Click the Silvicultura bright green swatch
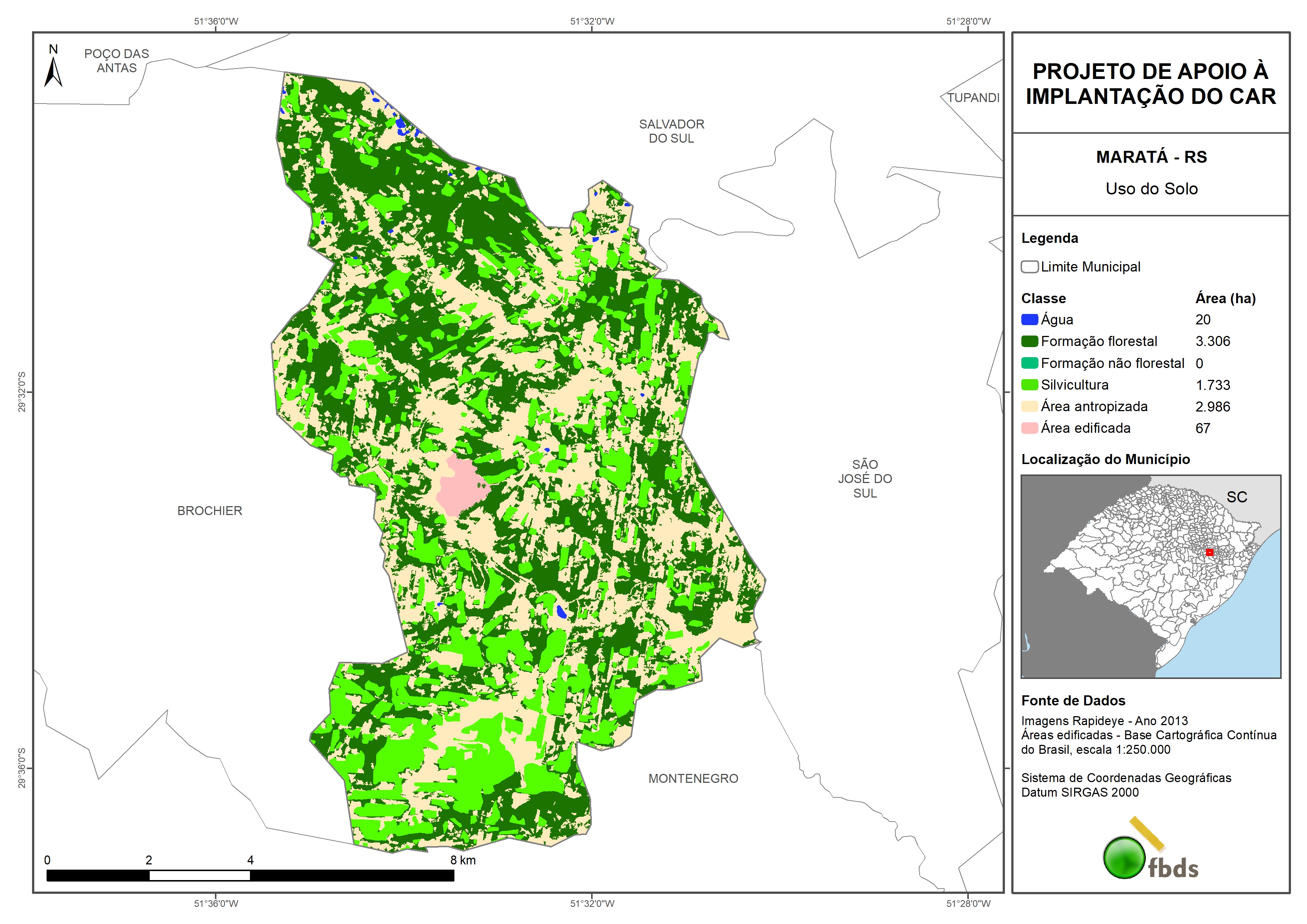Screen dimensions: 1307x924 (1029, 385)
